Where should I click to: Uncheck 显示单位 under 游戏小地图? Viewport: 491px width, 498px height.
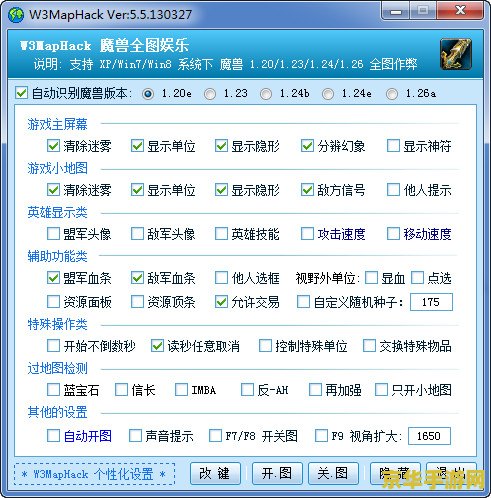pos(137,190)
